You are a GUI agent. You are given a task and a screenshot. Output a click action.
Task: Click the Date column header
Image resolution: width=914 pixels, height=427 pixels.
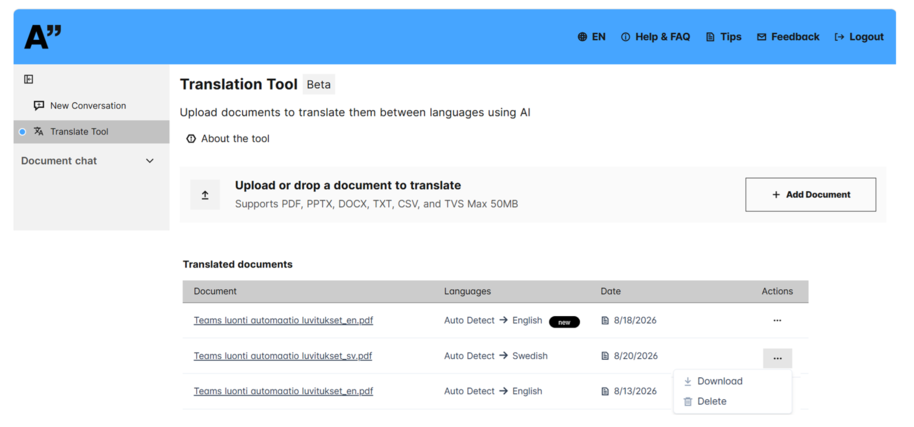611,291
